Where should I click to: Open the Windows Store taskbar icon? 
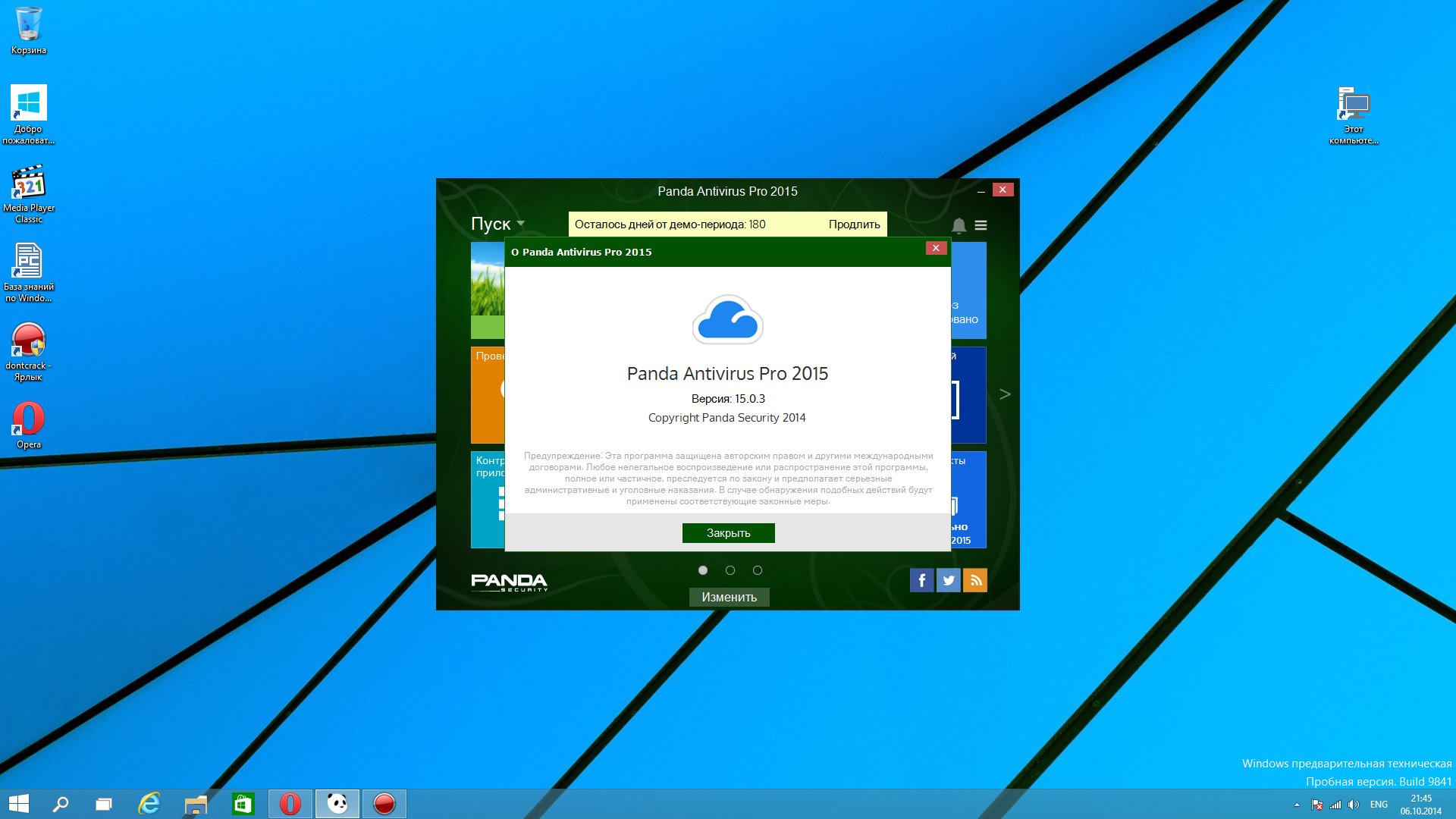[x=243, y=804]
